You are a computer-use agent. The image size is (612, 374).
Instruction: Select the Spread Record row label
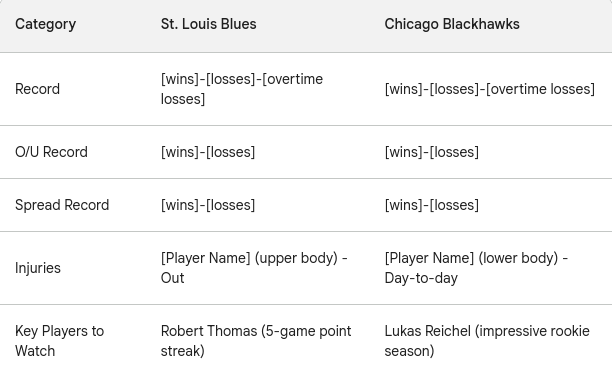pyautogui.click(x=62, y=205)
